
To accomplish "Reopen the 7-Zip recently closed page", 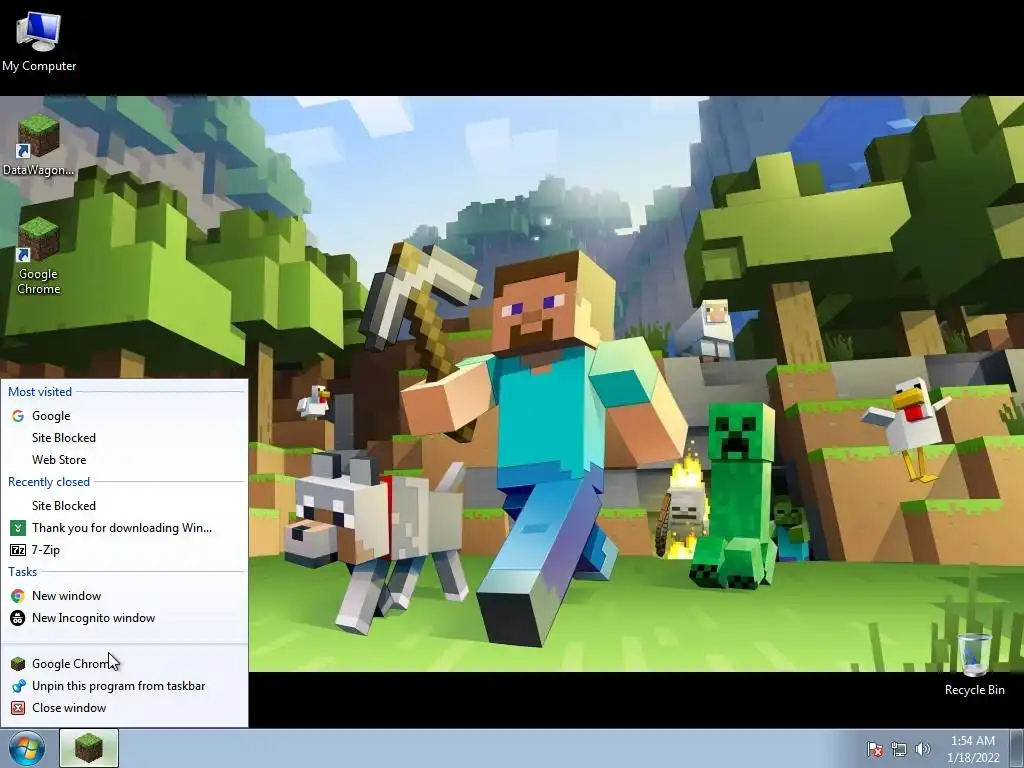I will coord(124,550).
